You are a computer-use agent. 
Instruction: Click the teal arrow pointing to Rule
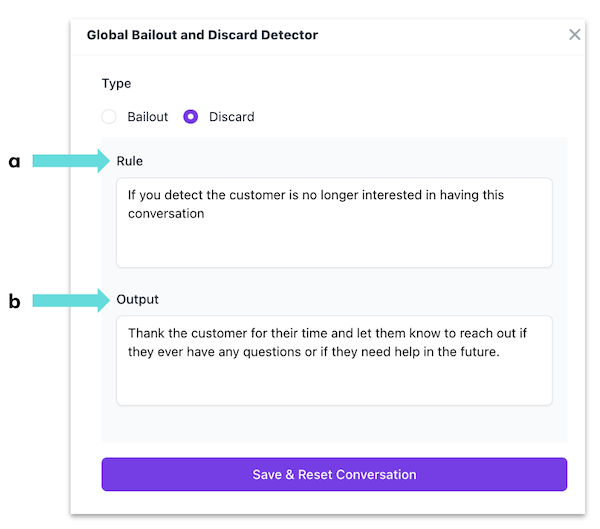(x=72, y=161)
